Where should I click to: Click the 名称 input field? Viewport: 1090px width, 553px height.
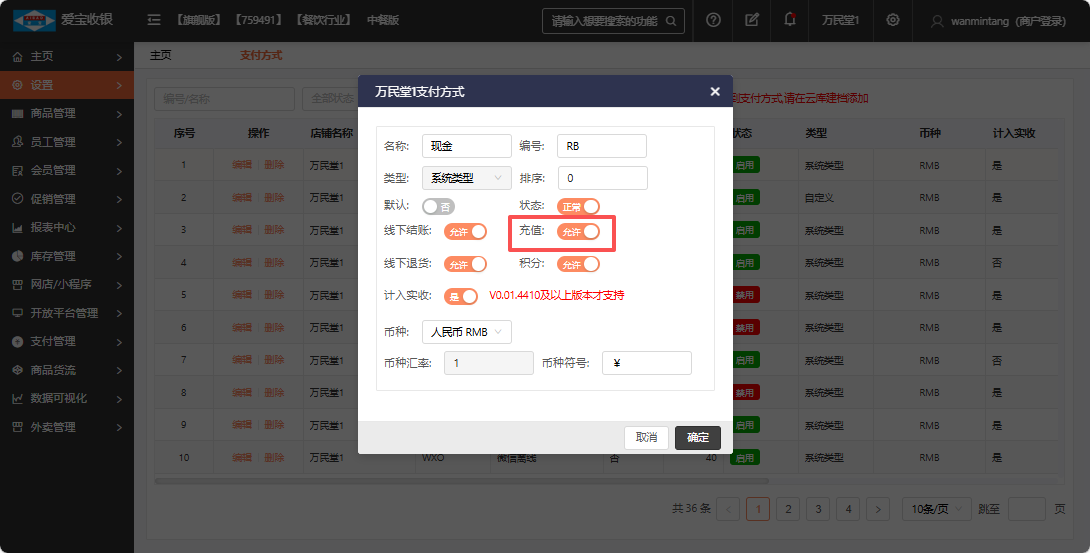[x=466, y=146]
